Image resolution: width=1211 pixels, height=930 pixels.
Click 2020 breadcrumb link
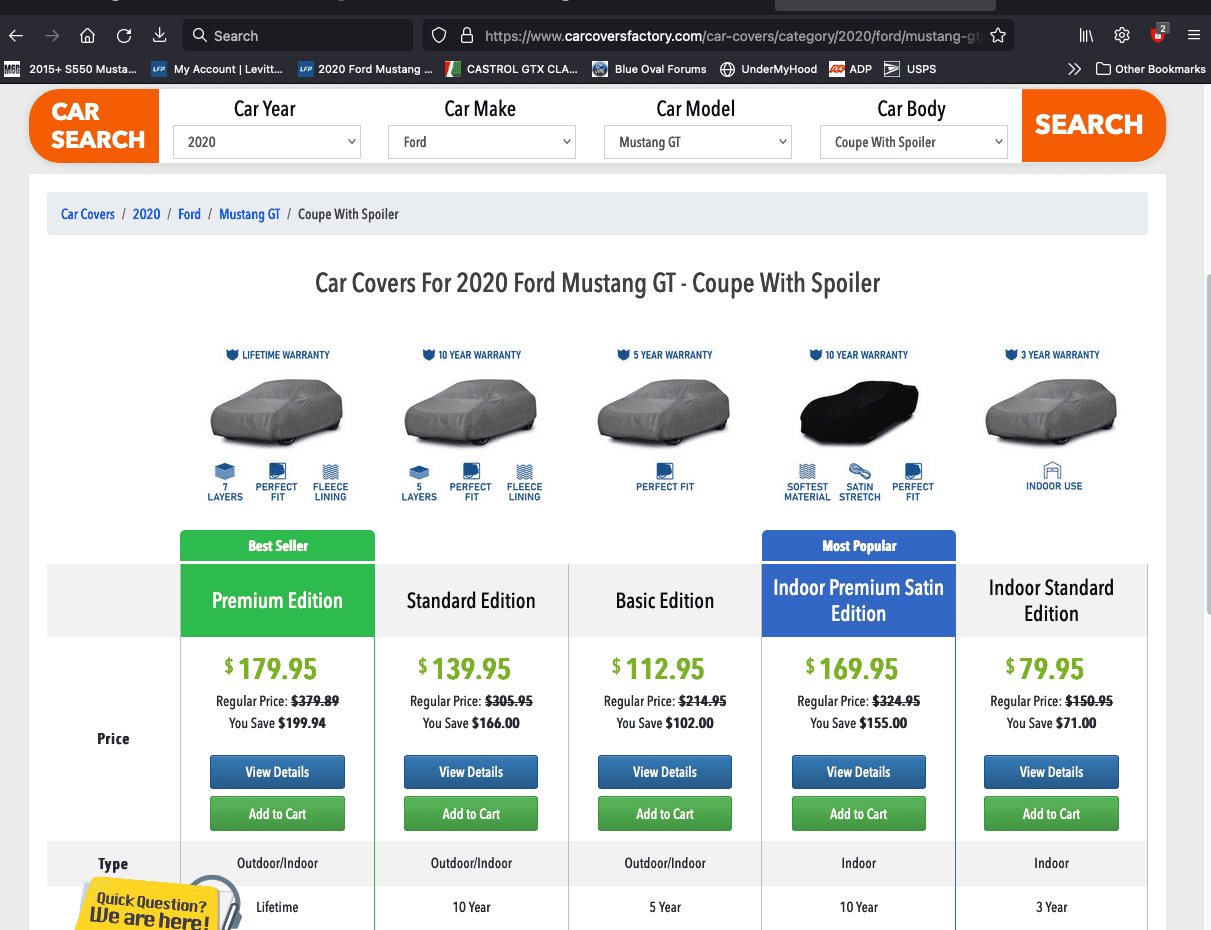click(146, 214)
